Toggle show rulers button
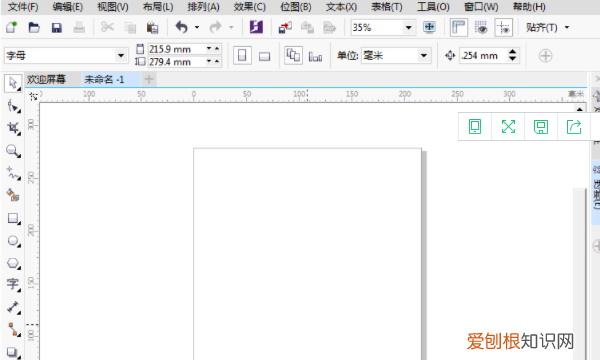Screen dimensions: 600x360 [x=458, y=28]
